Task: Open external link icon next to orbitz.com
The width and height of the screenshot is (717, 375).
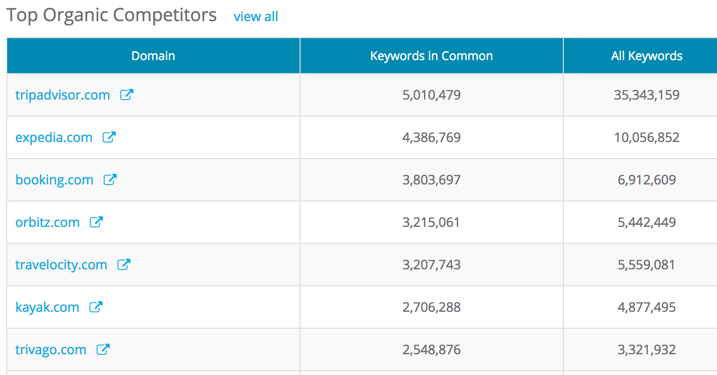Action: coord(96,222)
